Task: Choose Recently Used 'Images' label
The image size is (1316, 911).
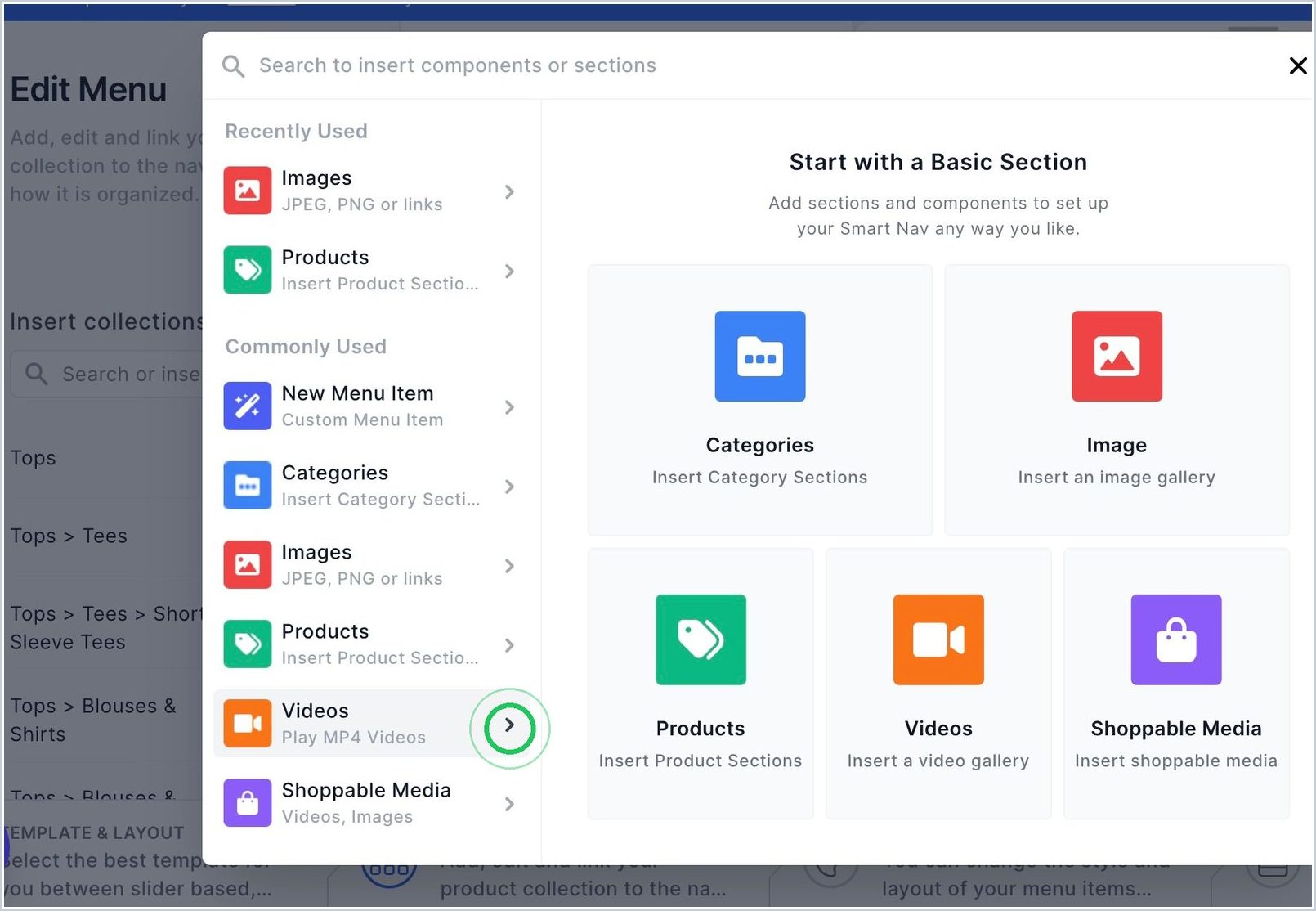Action: [316, 179]
